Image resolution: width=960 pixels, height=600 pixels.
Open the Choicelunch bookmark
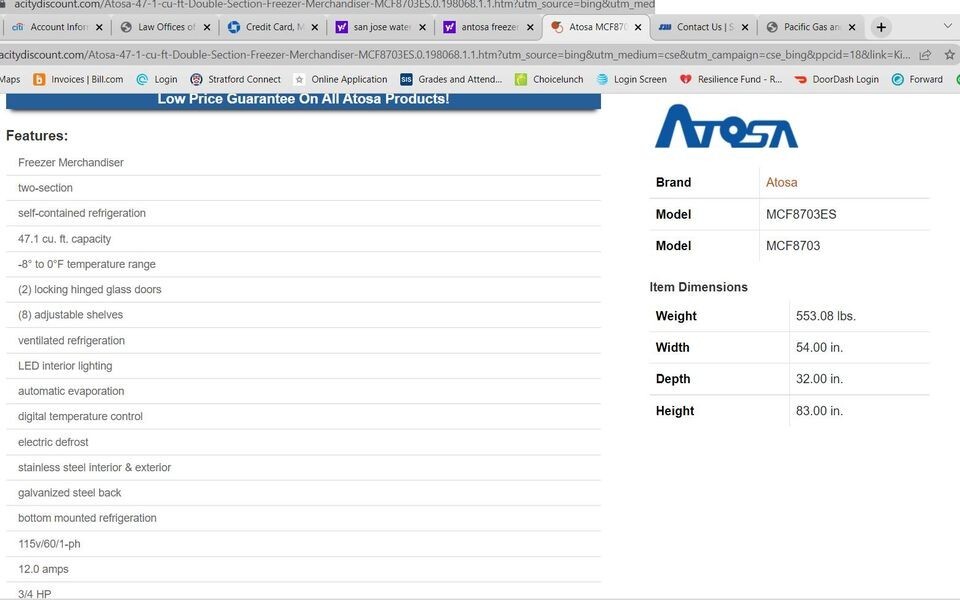point(549,79)
